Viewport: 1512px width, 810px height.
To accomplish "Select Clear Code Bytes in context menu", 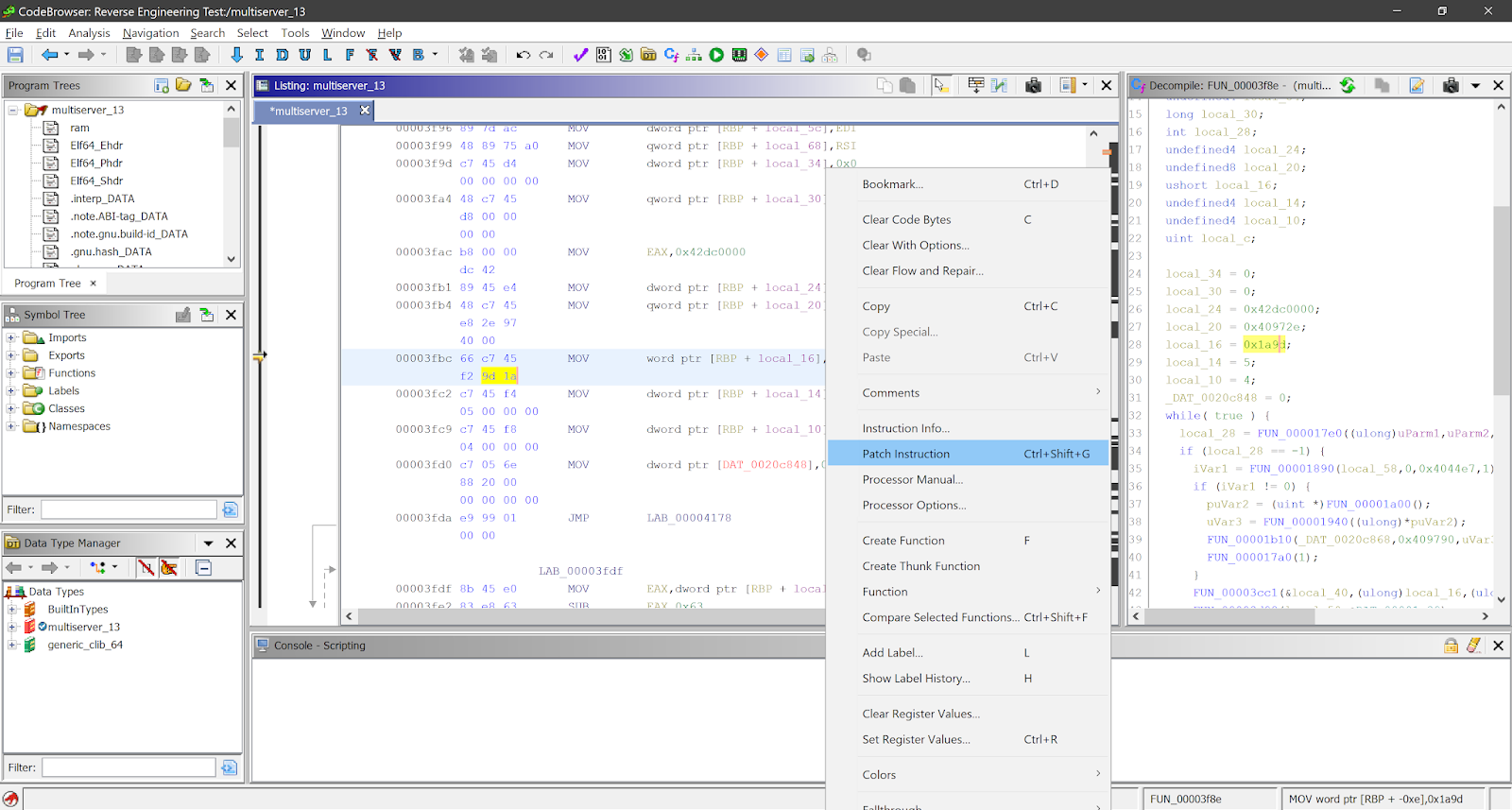I will 968,219.
